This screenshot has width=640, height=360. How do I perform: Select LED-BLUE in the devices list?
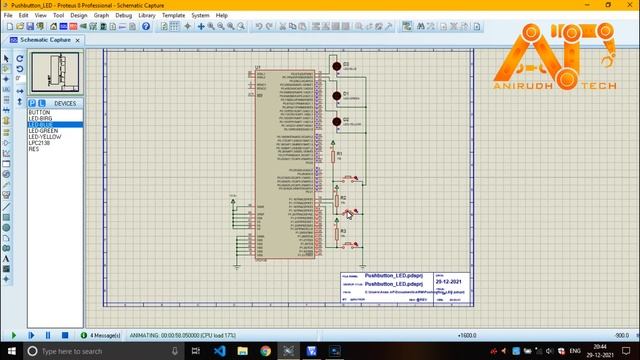(55, 124)
